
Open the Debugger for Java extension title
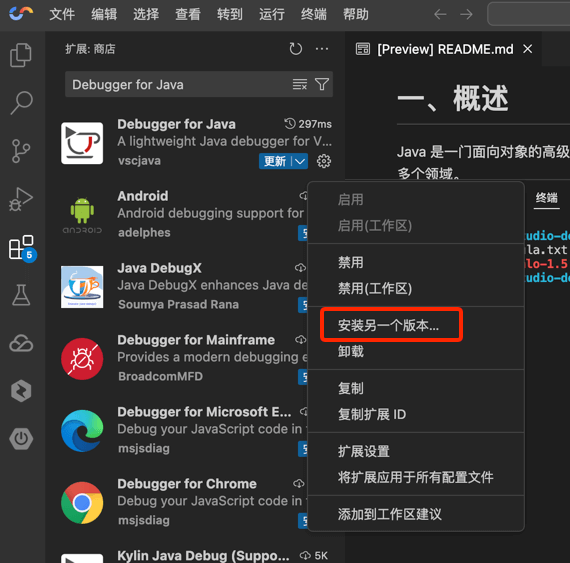pyautogui.click(x=176, y=124)
